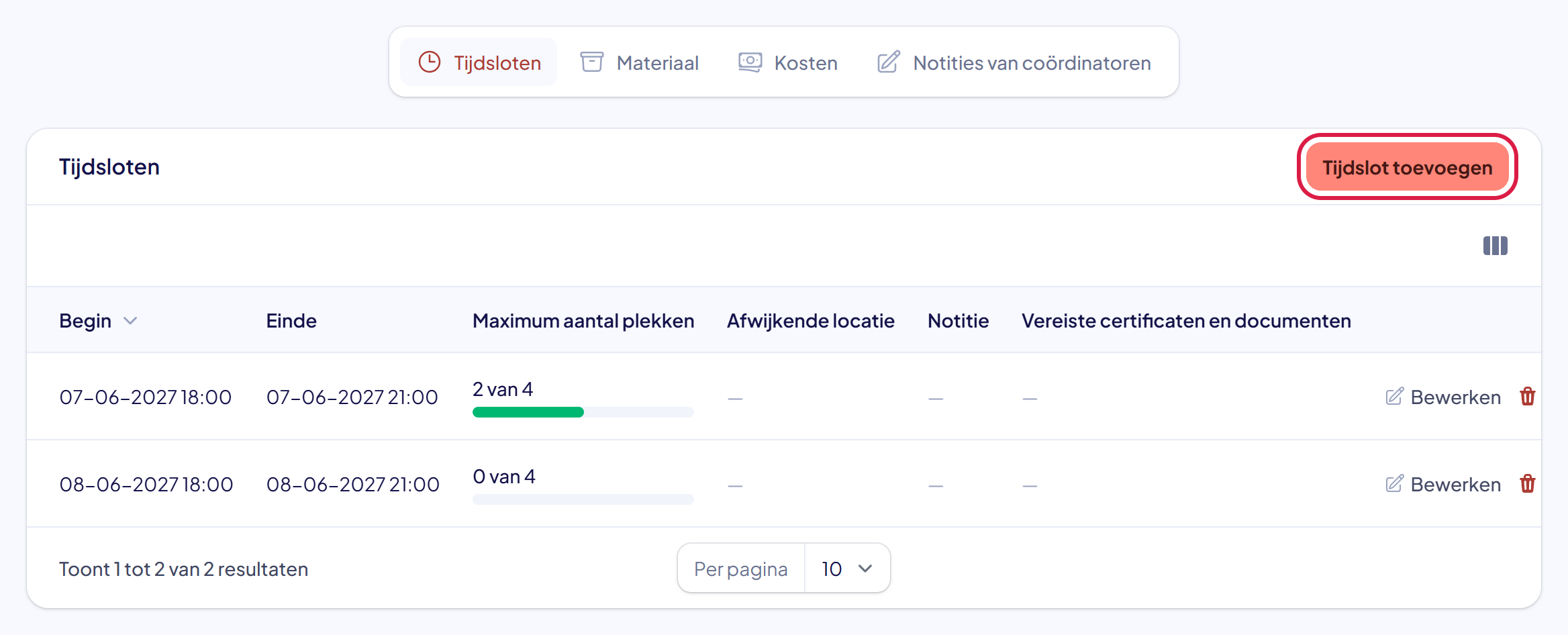Image resolution: width=1568 pixels, height=635 pixels.
Task: Click Afwijkende locatie column header
Action: [810, 321]
